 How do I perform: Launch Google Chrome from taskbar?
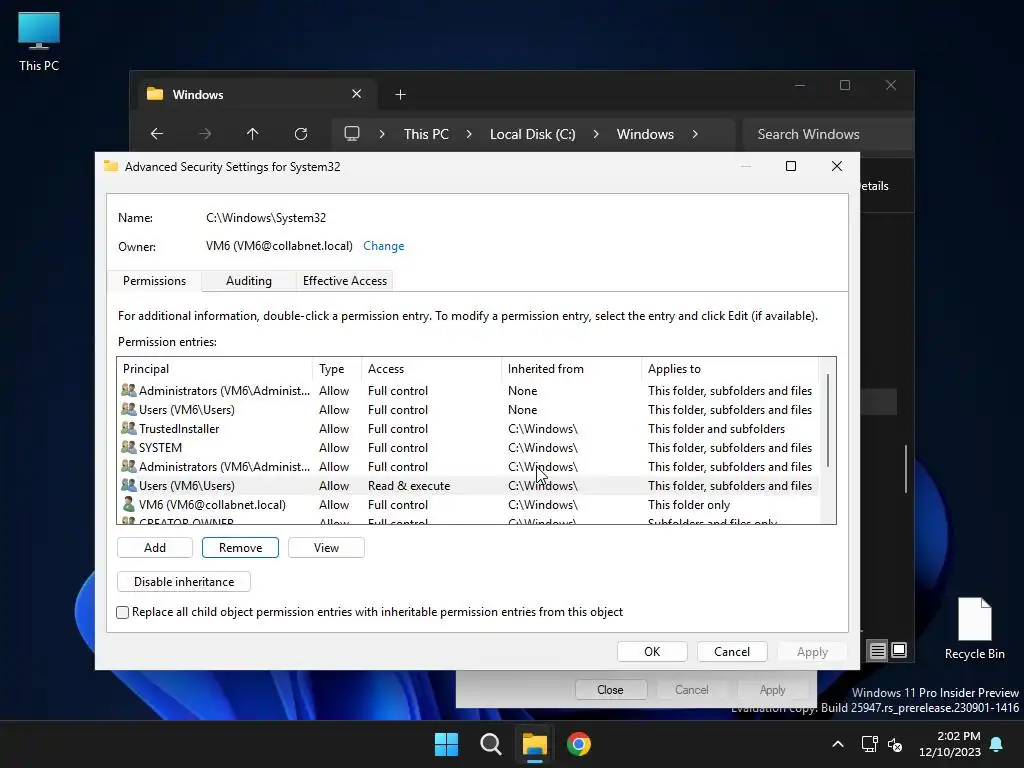[x=579, y=744]
